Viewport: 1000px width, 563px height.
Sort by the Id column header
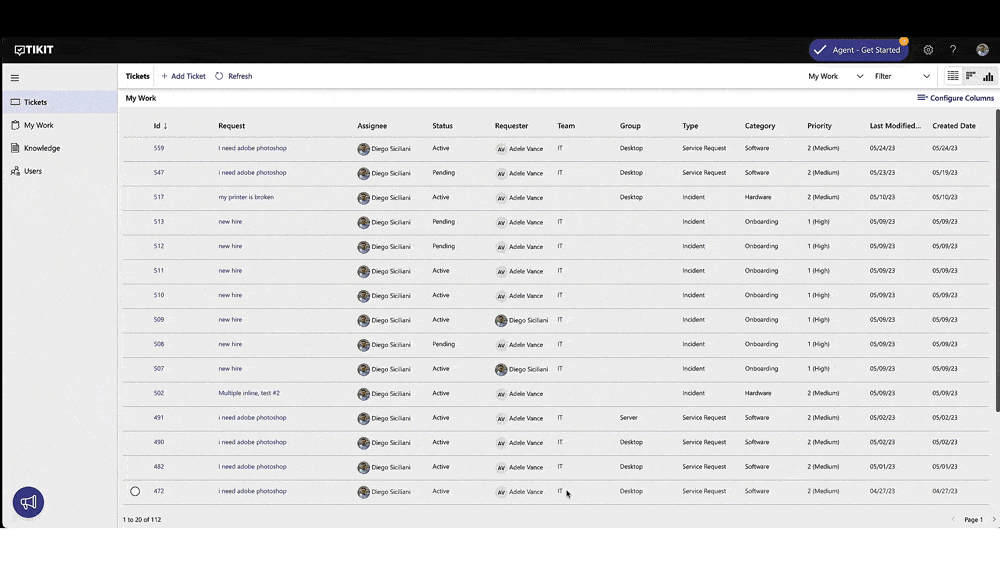(160, 126)
